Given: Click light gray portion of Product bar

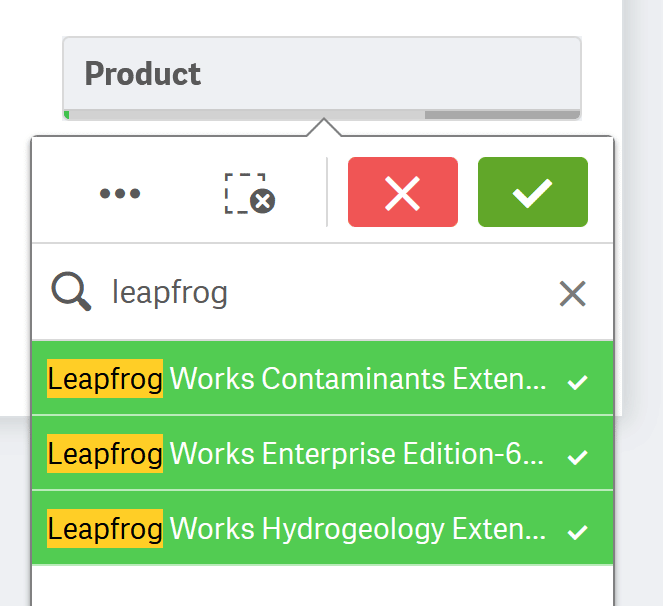Looking at the screenshot, I should 247,115.
